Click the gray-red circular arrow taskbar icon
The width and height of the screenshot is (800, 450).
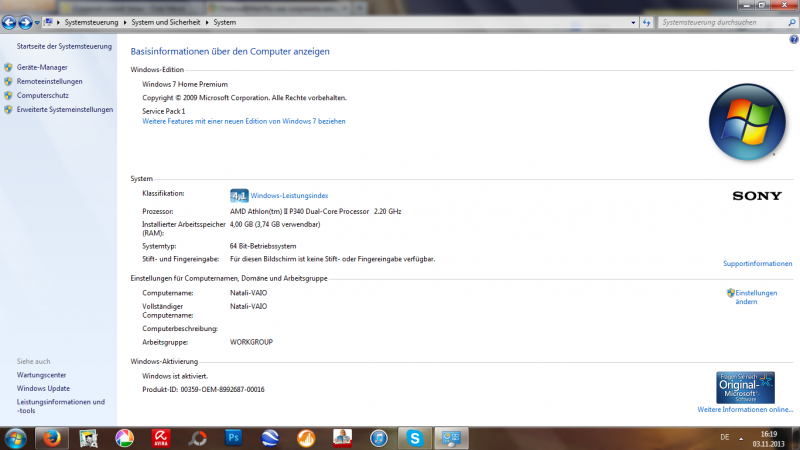197,438
